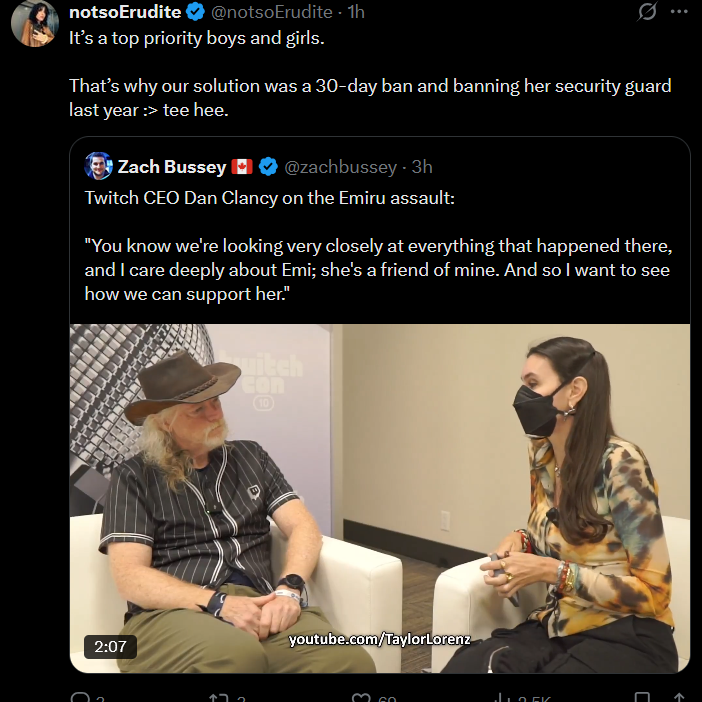Open the view analytics bar-chart icon
702x702 pixels.
point(502,698)
